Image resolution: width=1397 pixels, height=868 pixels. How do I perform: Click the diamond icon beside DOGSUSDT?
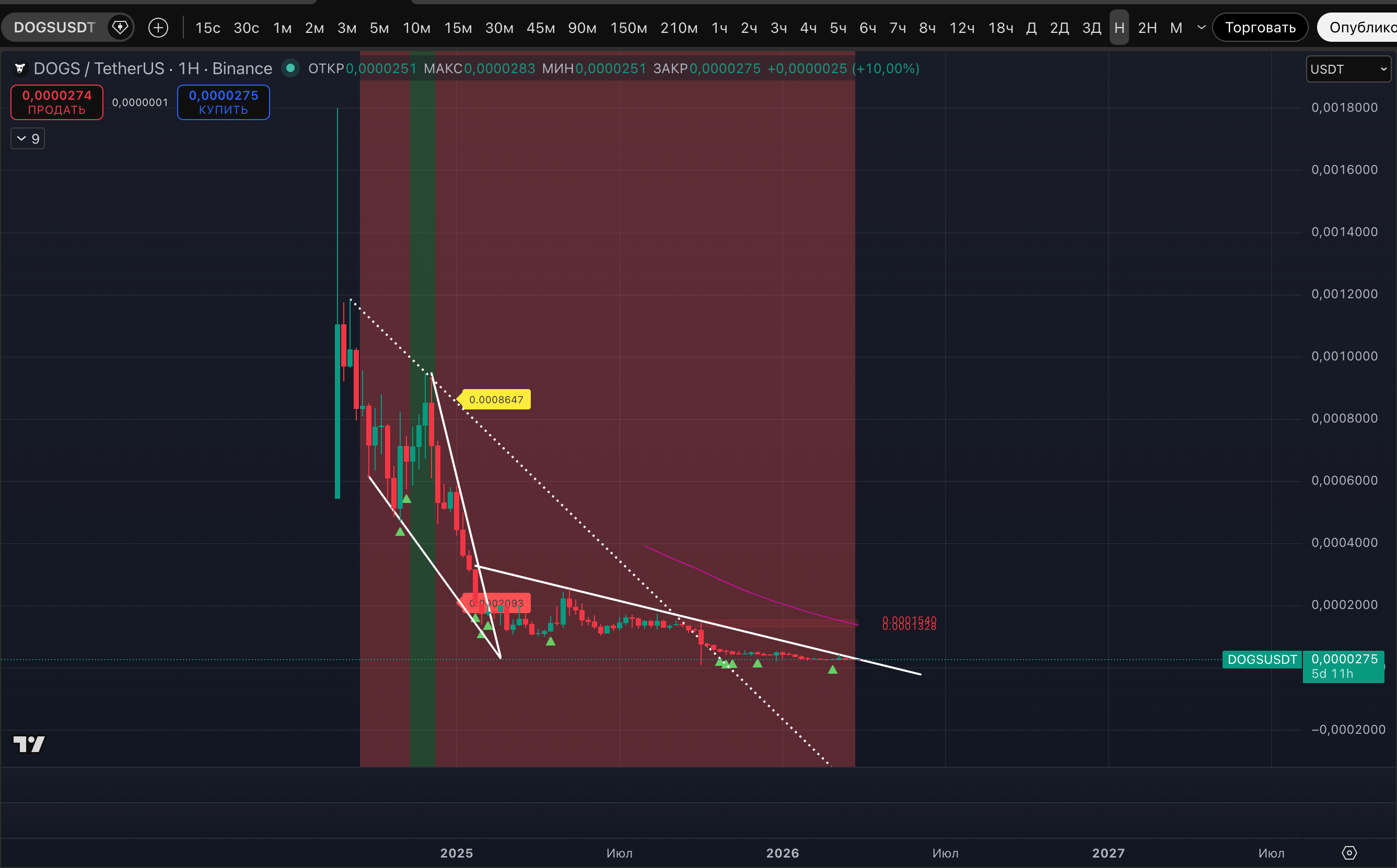pyautogui.click(x=120, y=27)
